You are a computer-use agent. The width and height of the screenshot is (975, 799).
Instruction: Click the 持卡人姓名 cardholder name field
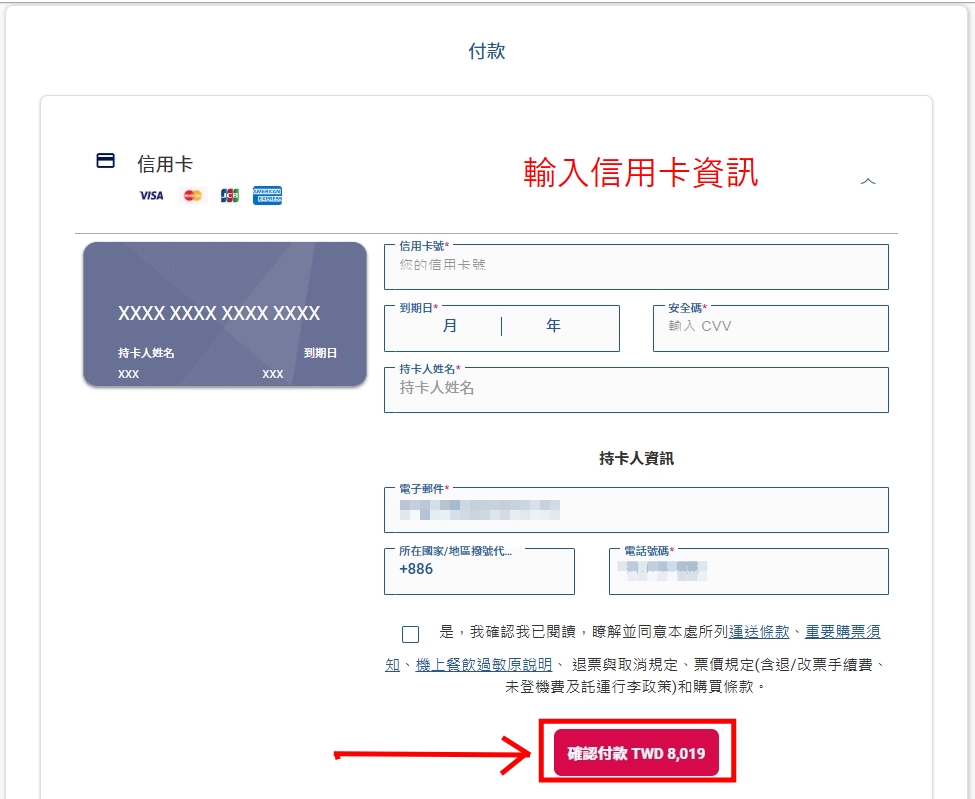(636, 389)
